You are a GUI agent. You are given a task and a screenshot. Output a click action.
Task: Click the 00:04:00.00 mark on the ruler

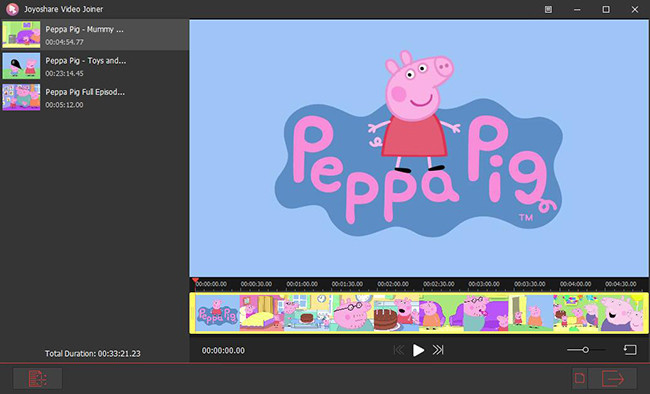click(x=575, y=284)
